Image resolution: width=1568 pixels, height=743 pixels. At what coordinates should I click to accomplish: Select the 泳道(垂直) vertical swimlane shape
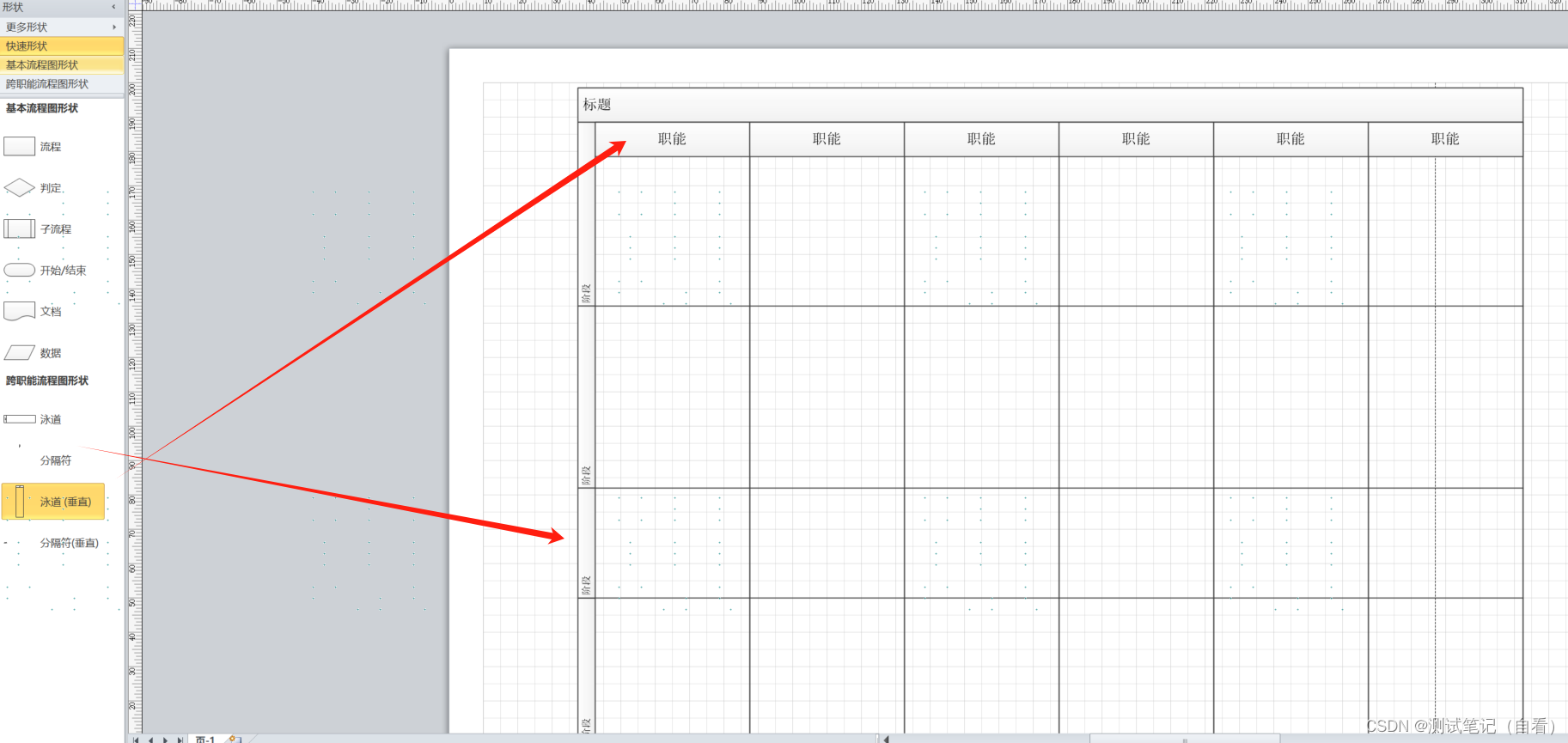(53, 502)
